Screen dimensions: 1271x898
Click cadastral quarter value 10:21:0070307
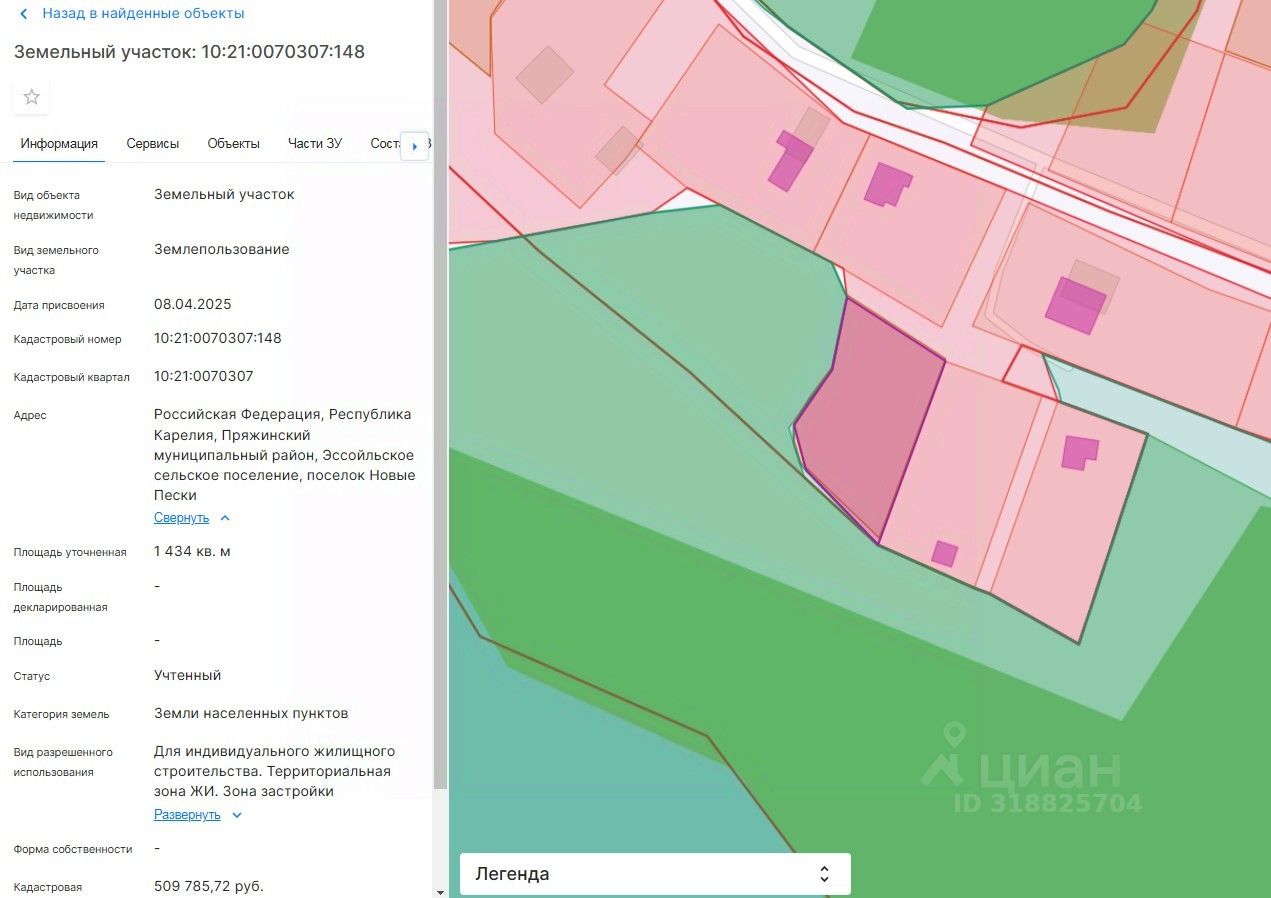click(204, 376)
